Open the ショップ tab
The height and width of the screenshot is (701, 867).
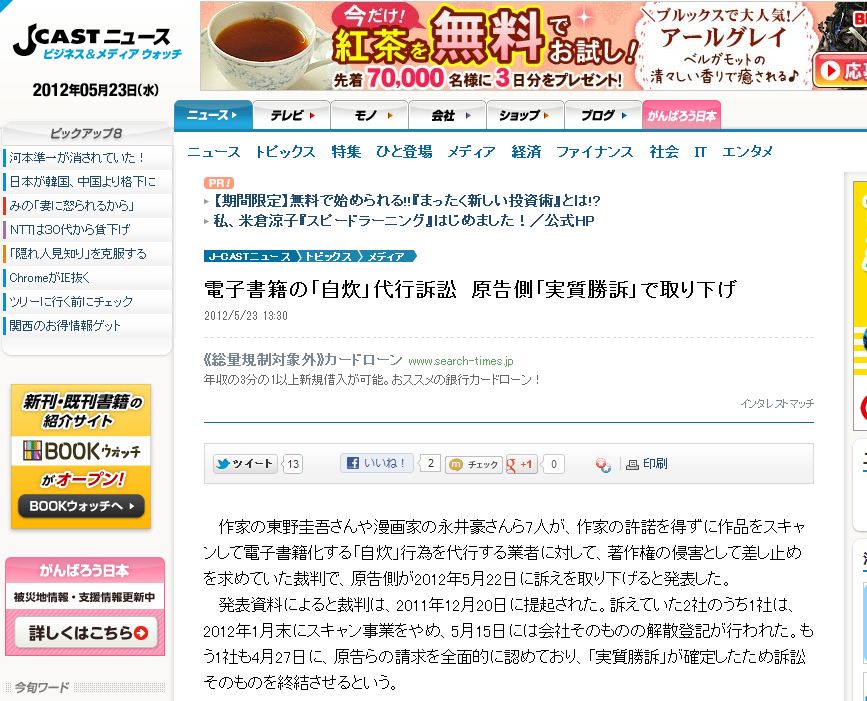525,116
